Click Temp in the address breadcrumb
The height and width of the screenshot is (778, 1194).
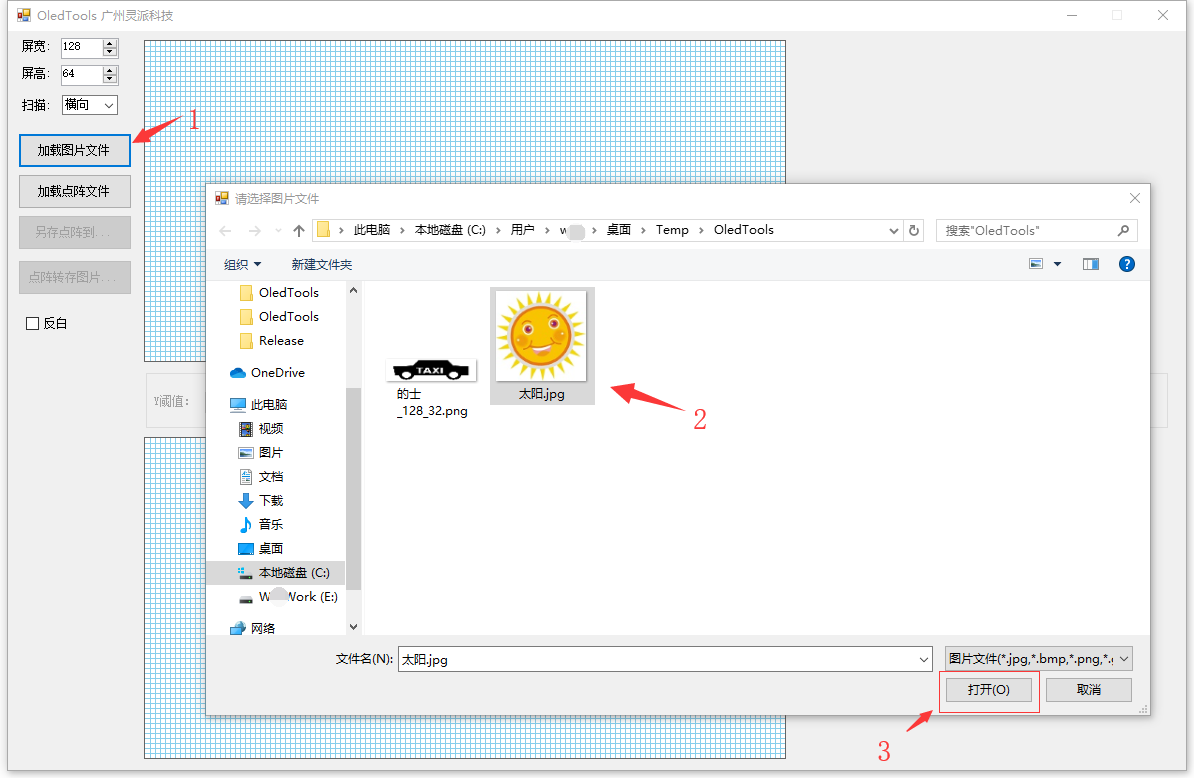[672, 230]
